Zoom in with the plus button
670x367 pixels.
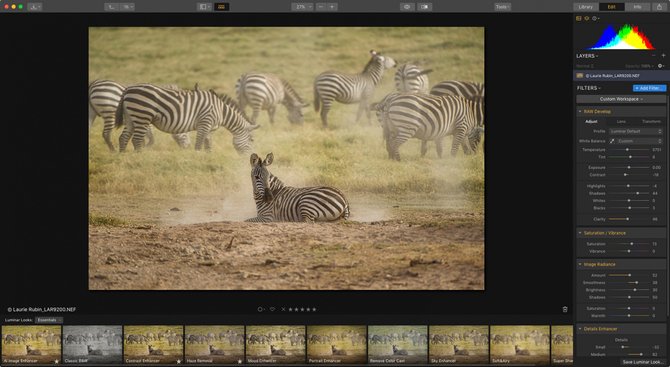(332, 7)
